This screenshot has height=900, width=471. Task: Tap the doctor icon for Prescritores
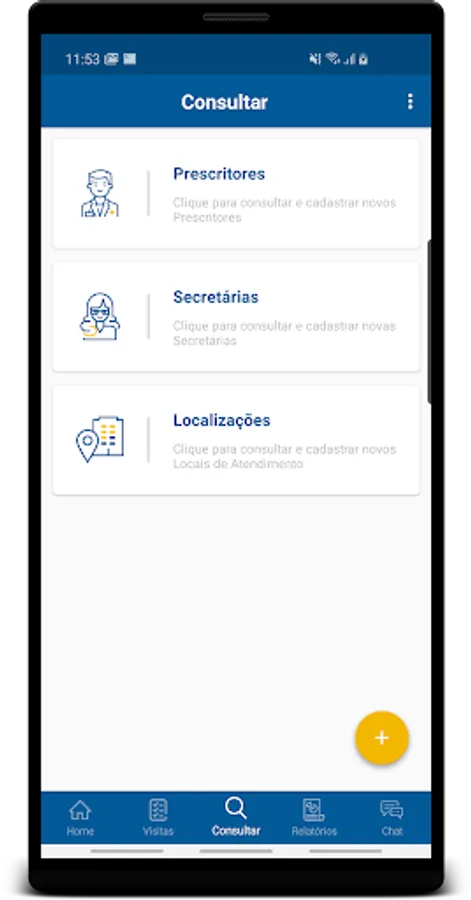click(100, 193)
